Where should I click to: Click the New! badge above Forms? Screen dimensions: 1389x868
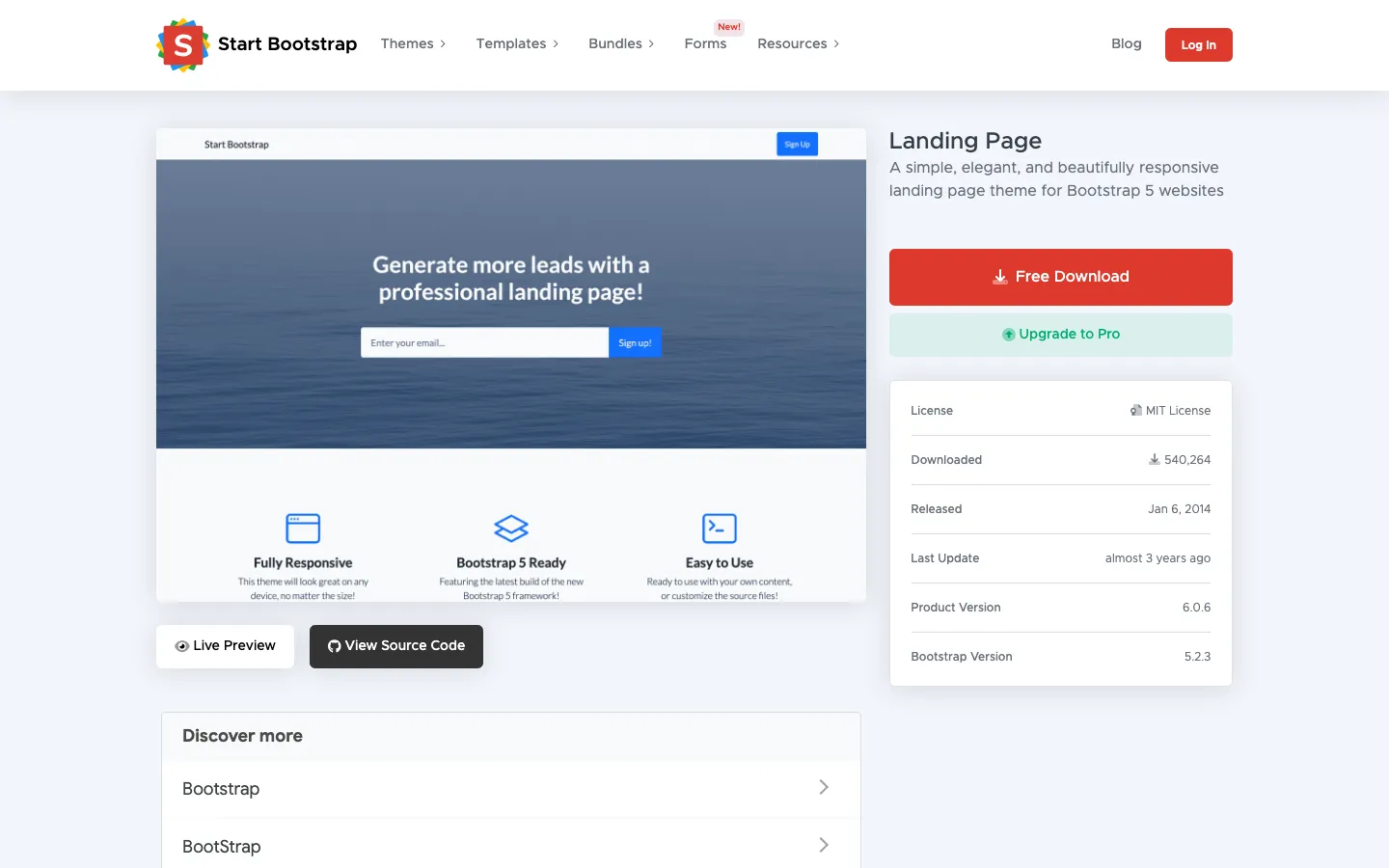point(729,27)
